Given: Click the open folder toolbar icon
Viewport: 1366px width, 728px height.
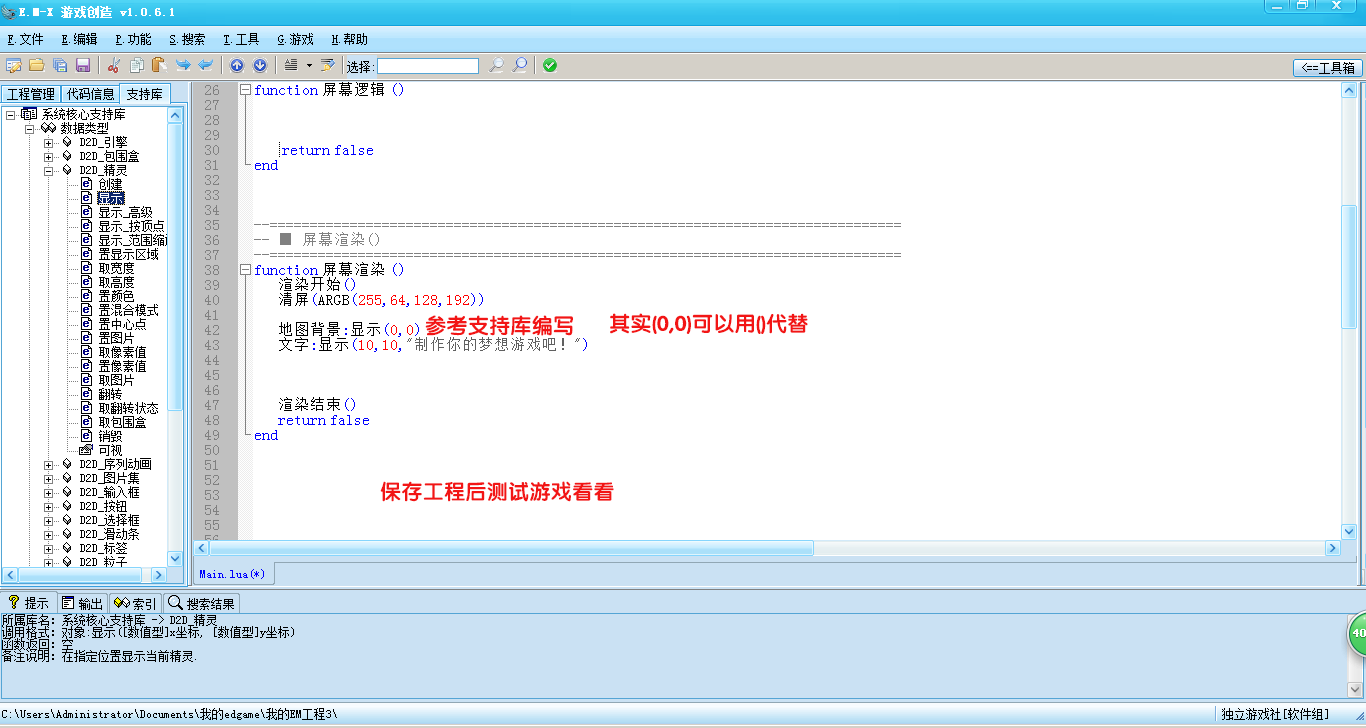Looking at the screenshot, I should (x=36, y=66).
